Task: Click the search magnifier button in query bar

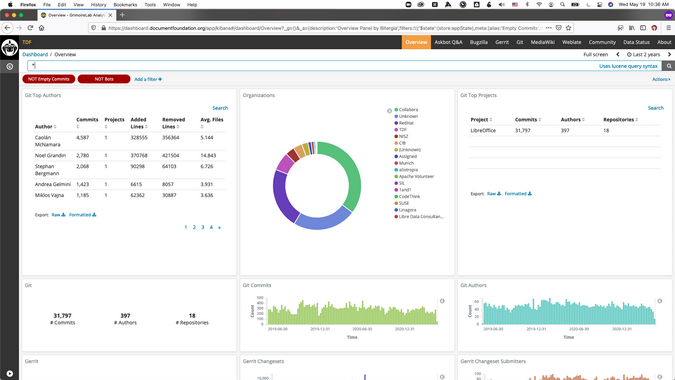Action: [669, 66]
